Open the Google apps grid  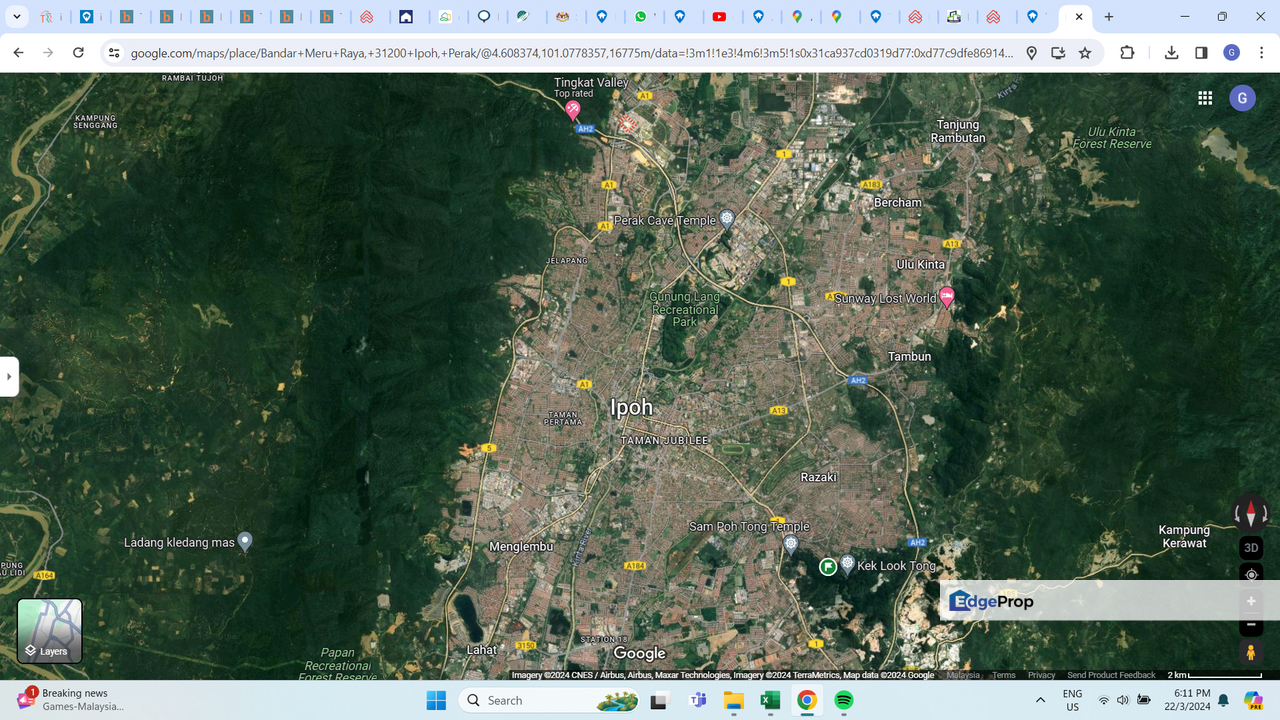[1205, 97]
